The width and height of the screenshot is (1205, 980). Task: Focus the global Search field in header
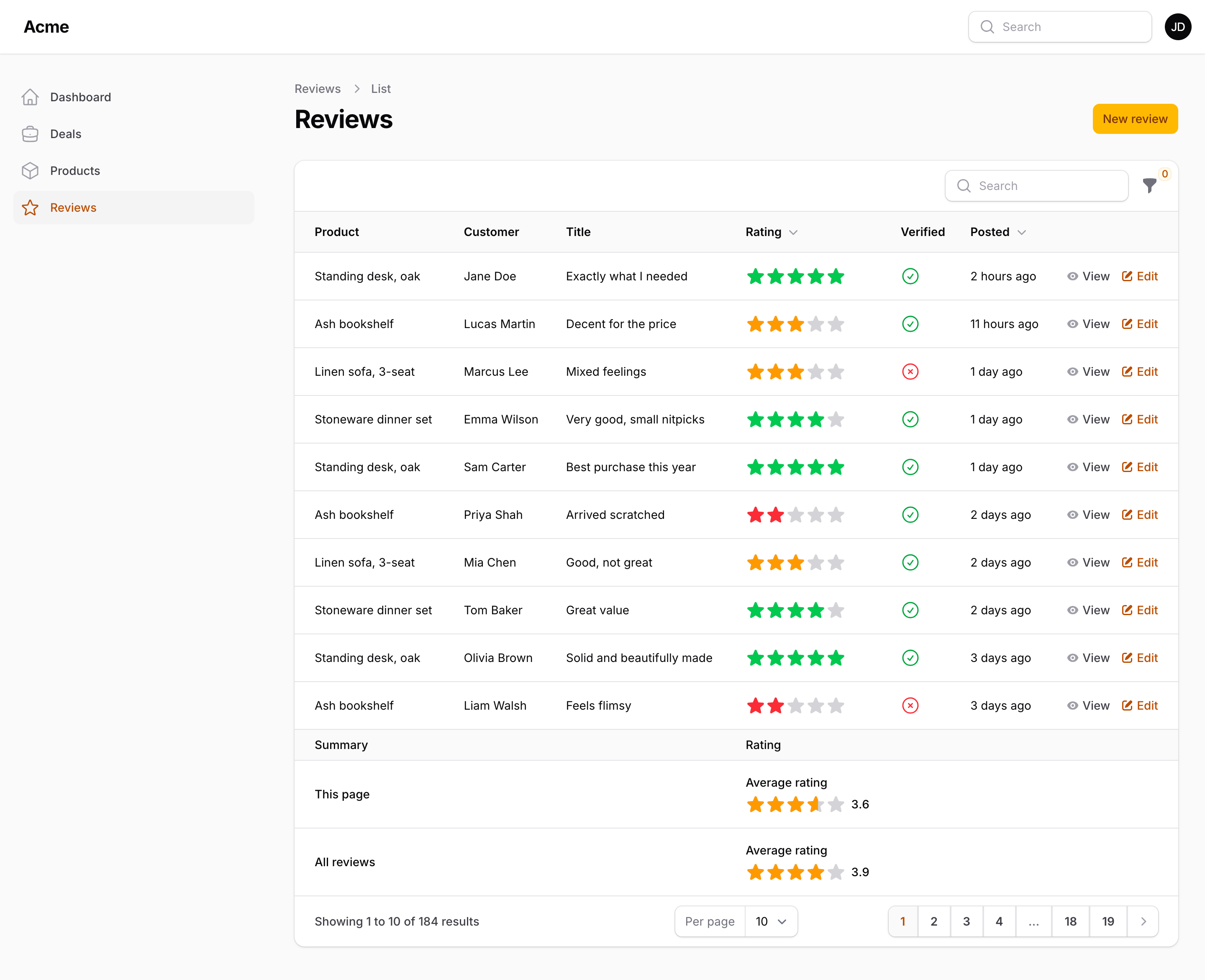1059,27
